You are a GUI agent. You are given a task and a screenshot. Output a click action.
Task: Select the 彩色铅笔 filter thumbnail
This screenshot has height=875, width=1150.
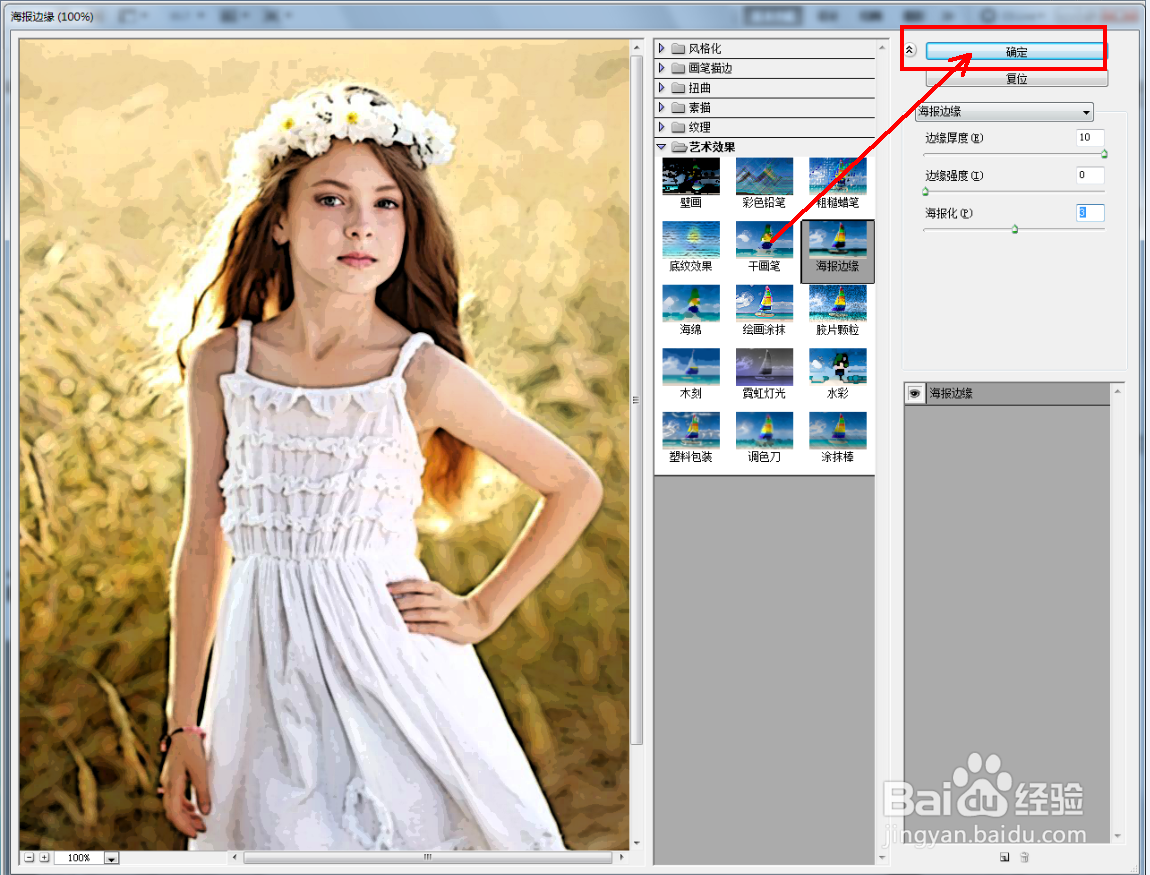pos(764,177)
